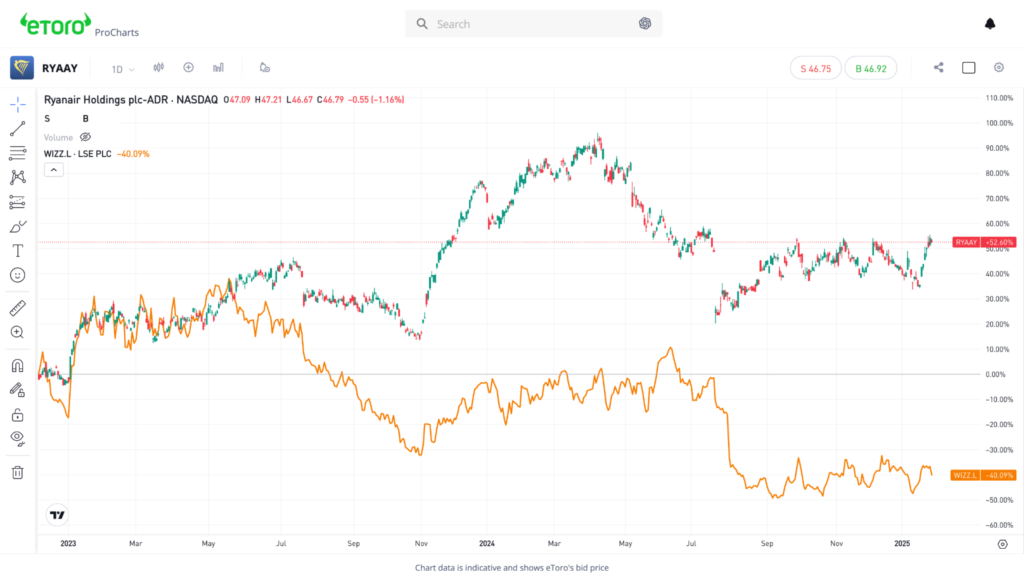Open the Fibonacci retracement tool

(x=18, y=153)
